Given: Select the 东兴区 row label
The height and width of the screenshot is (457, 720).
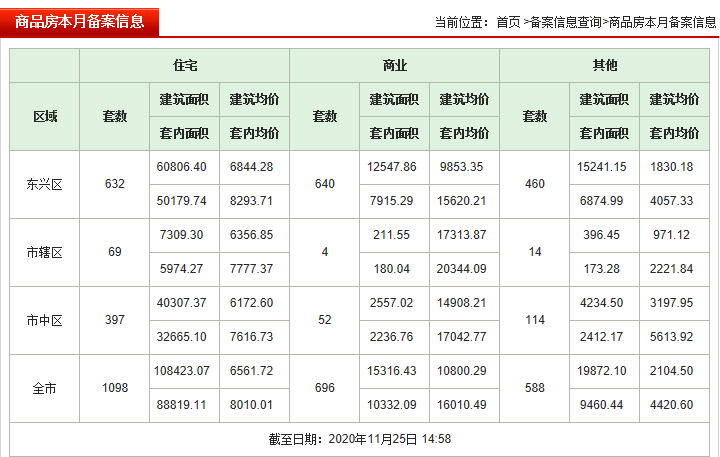Looking at the screenshot, I should pyautogui.click(x=45, y=184).
